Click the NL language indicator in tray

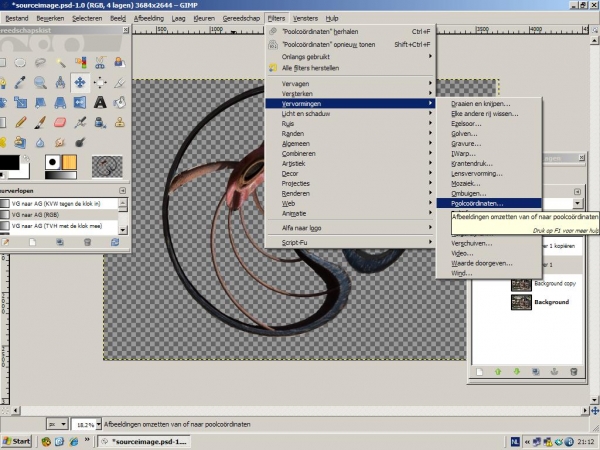coord(515,442)
